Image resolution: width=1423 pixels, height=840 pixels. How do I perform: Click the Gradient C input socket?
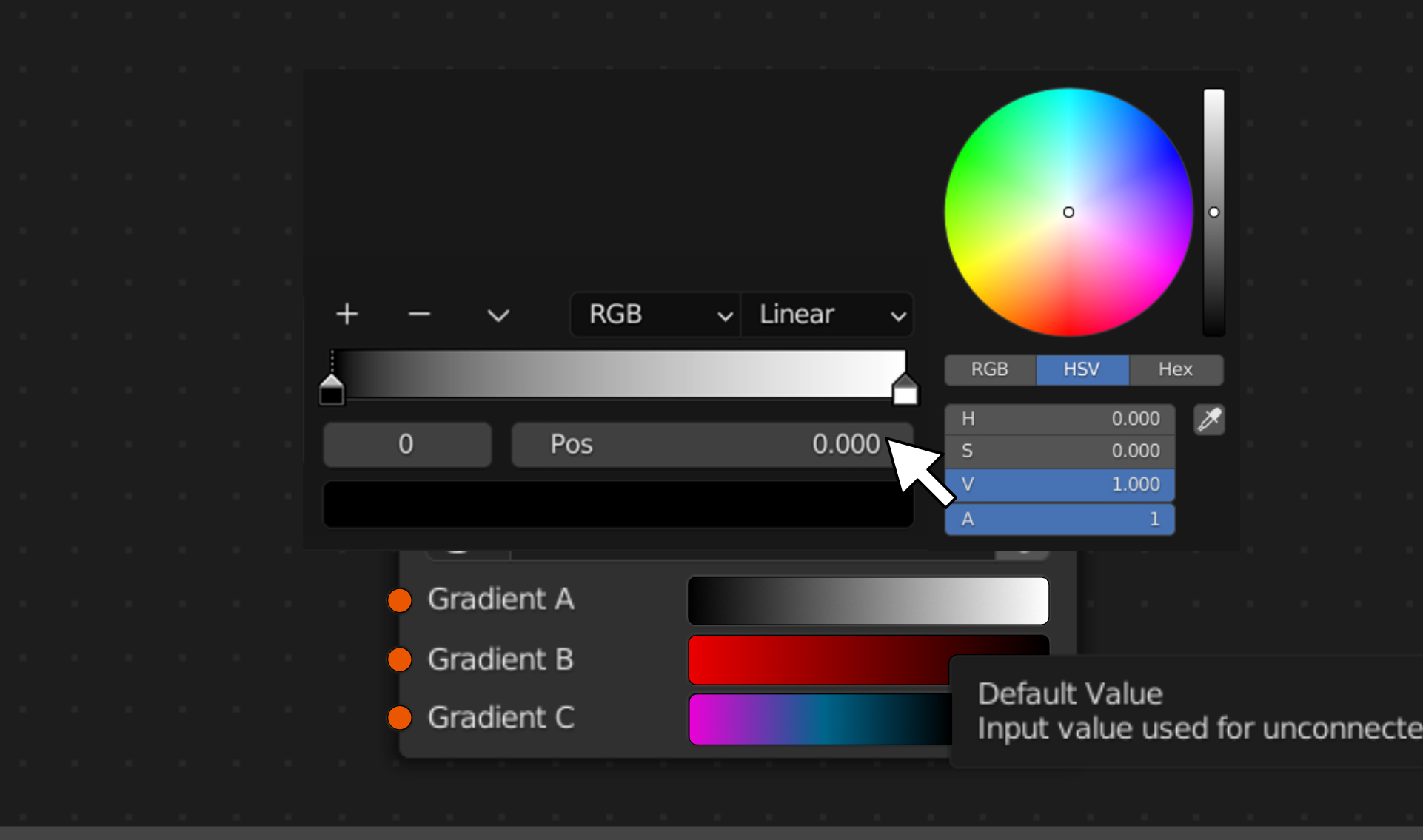(x=400, y=717)
